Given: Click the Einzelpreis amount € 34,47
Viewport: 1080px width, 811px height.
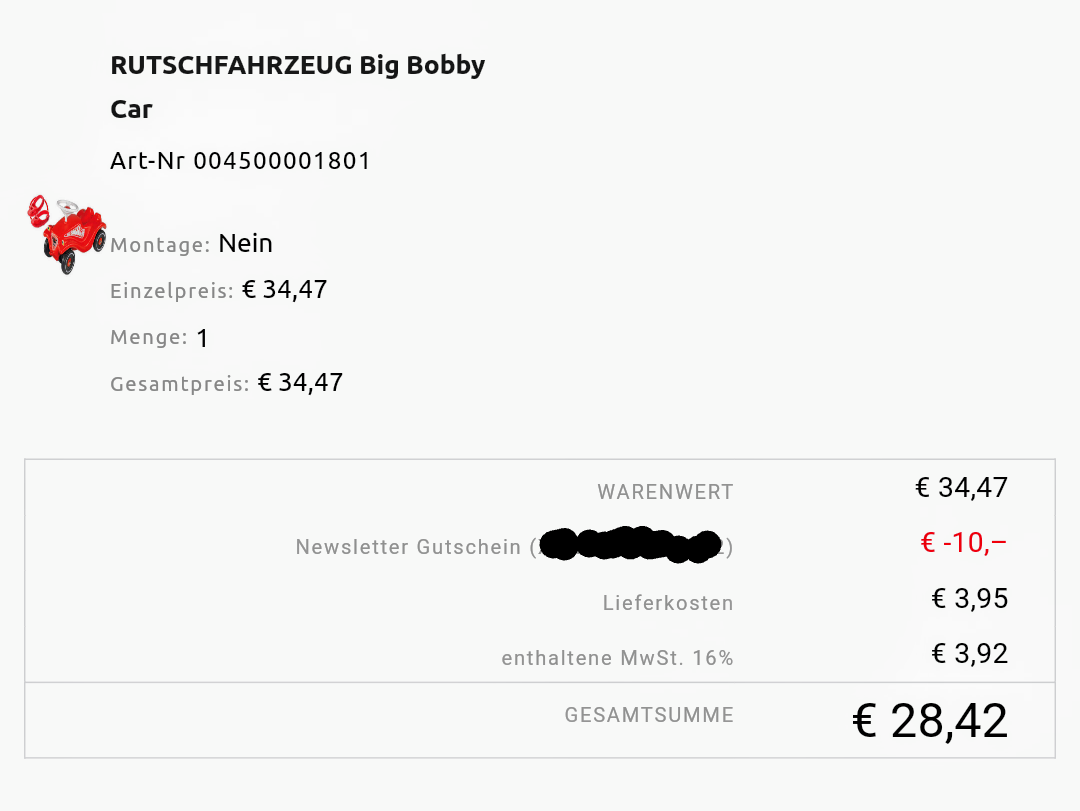Looking at the screenshot, I should click(284, 289).
